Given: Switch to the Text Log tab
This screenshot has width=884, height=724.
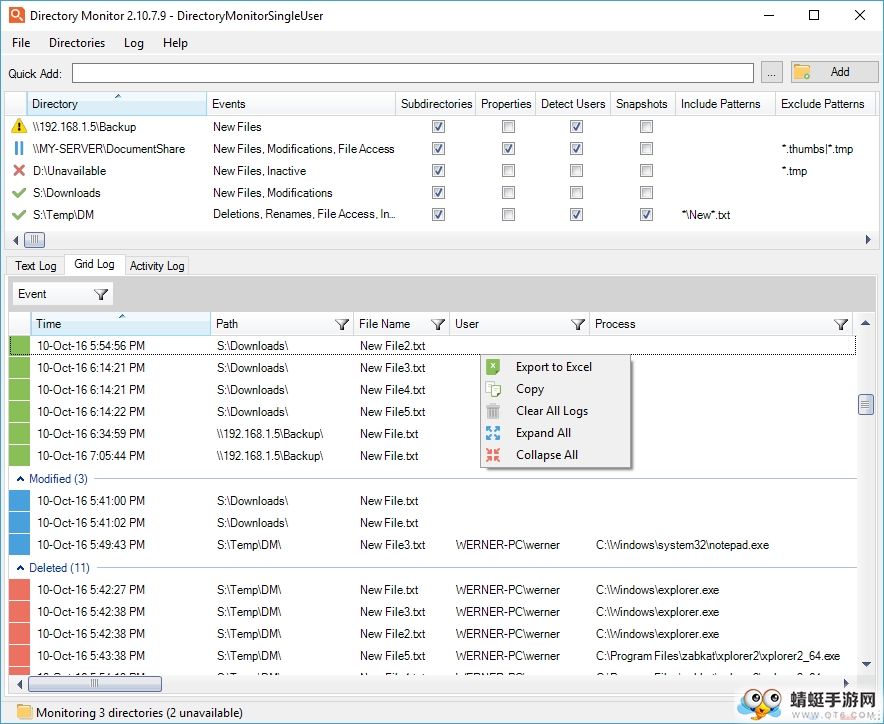Looking at the screenshot, I should (x=36, y=266).
